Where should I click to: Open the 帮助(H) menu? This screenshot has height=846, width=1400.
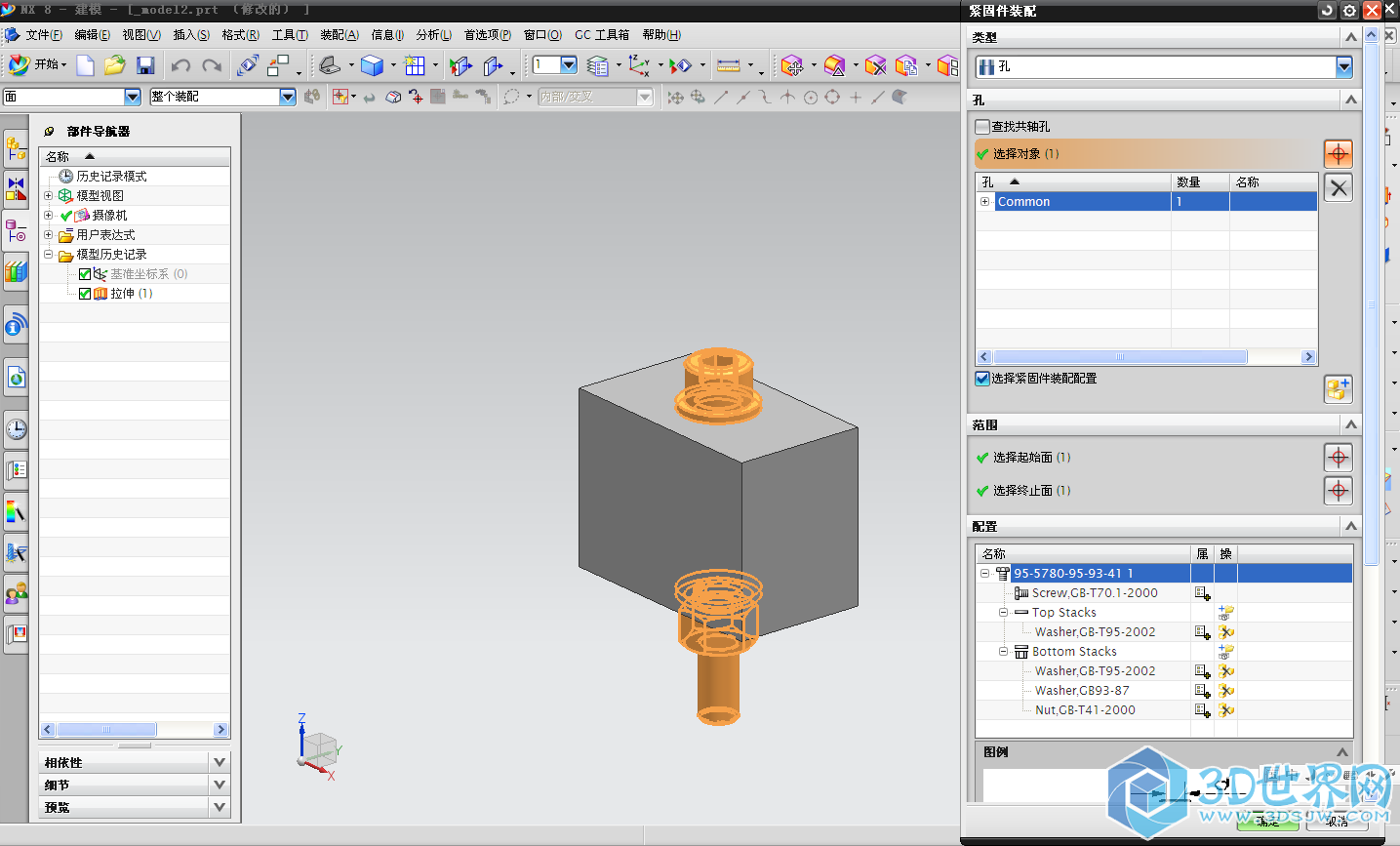[x=661, y=35]
